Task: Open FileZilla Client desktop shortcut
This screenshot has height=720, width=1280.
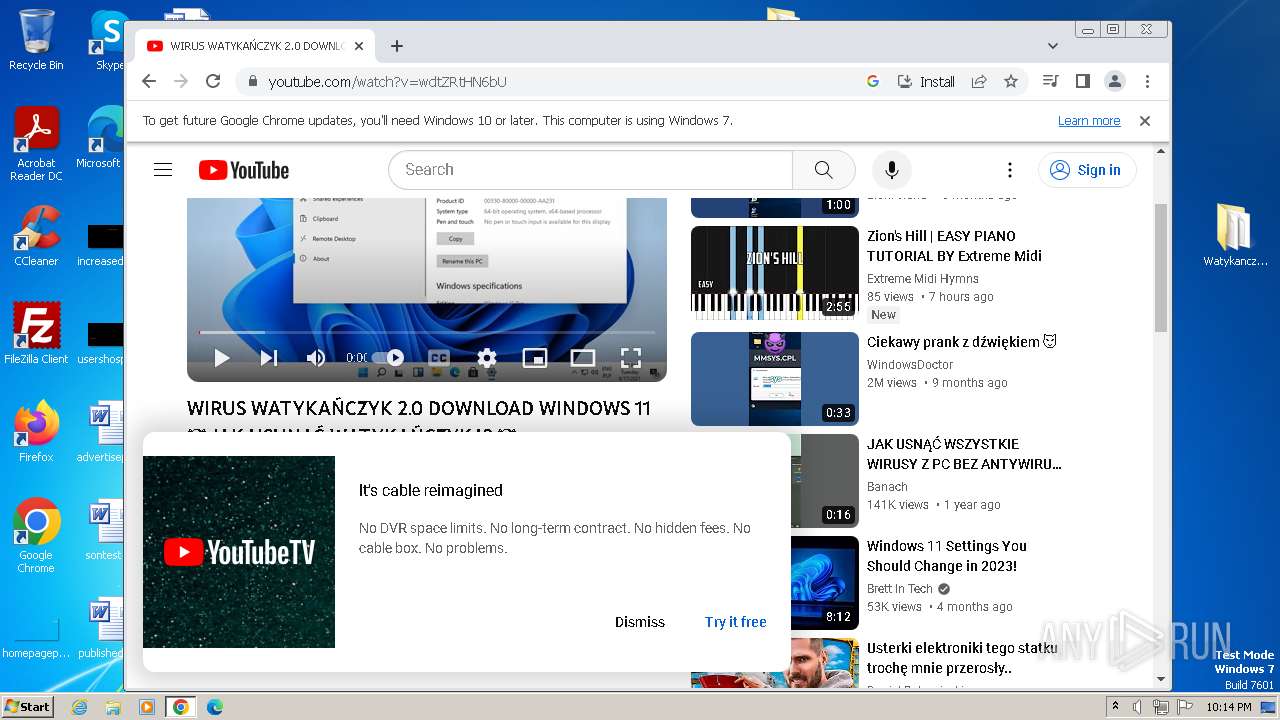Action: tap(36, 334)
